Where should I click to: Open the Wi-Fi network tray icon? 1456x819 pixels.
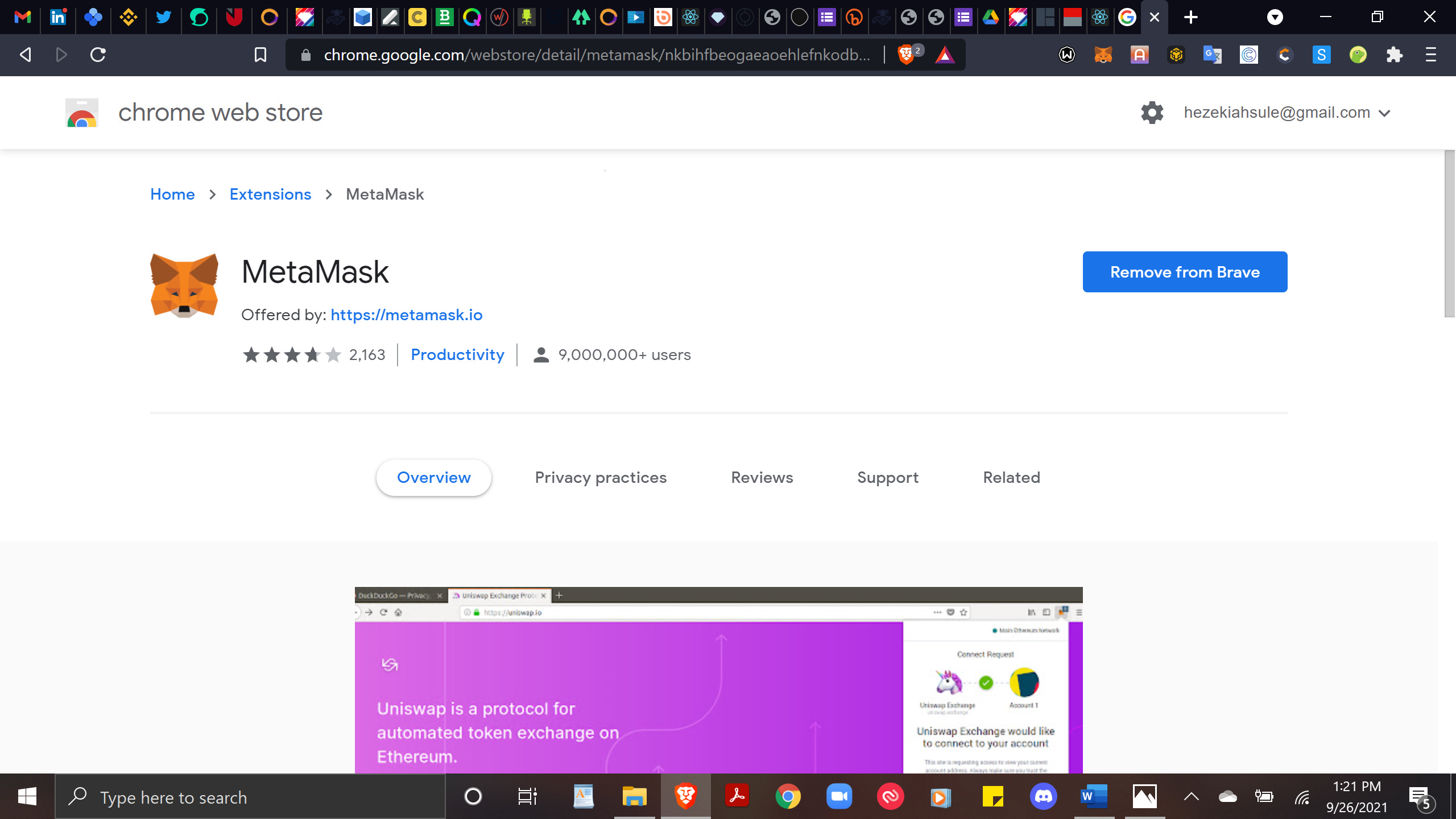pyautogui.click(x=1302, y=797)
